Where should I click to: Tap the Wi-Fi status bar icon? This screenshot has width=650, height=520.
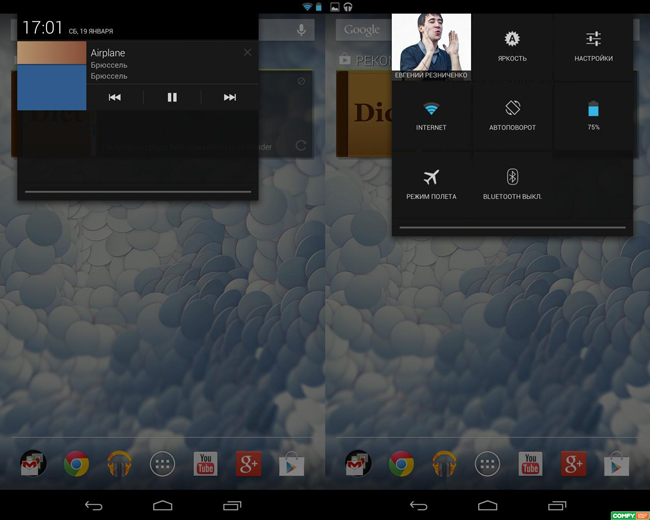coord(307,7)
